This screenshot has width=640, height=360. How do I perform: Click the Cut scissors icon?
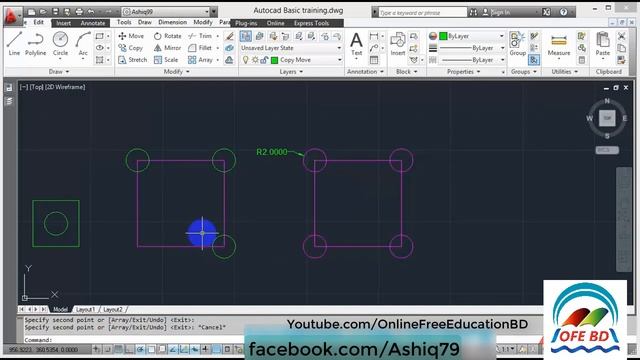tap(621, 36)
